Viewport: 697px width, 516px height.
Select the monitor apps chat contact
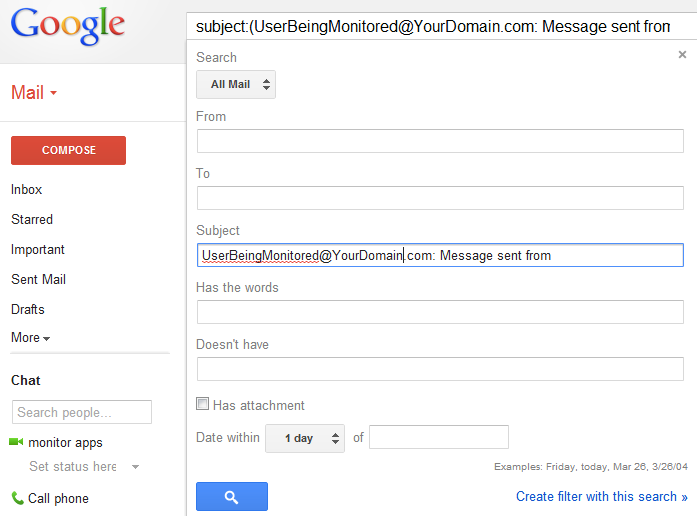pos(65,443)
